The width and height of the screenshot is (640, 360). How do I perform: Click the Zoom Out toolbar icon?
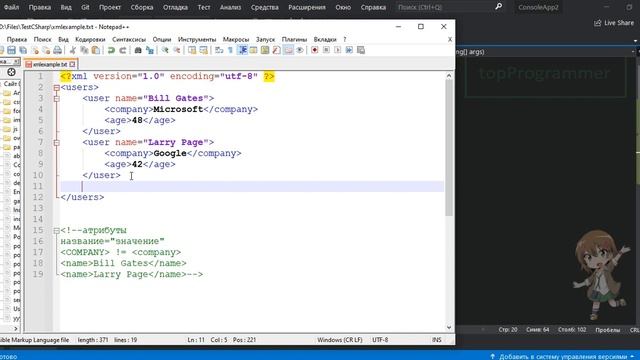click(x=177, y=50)
